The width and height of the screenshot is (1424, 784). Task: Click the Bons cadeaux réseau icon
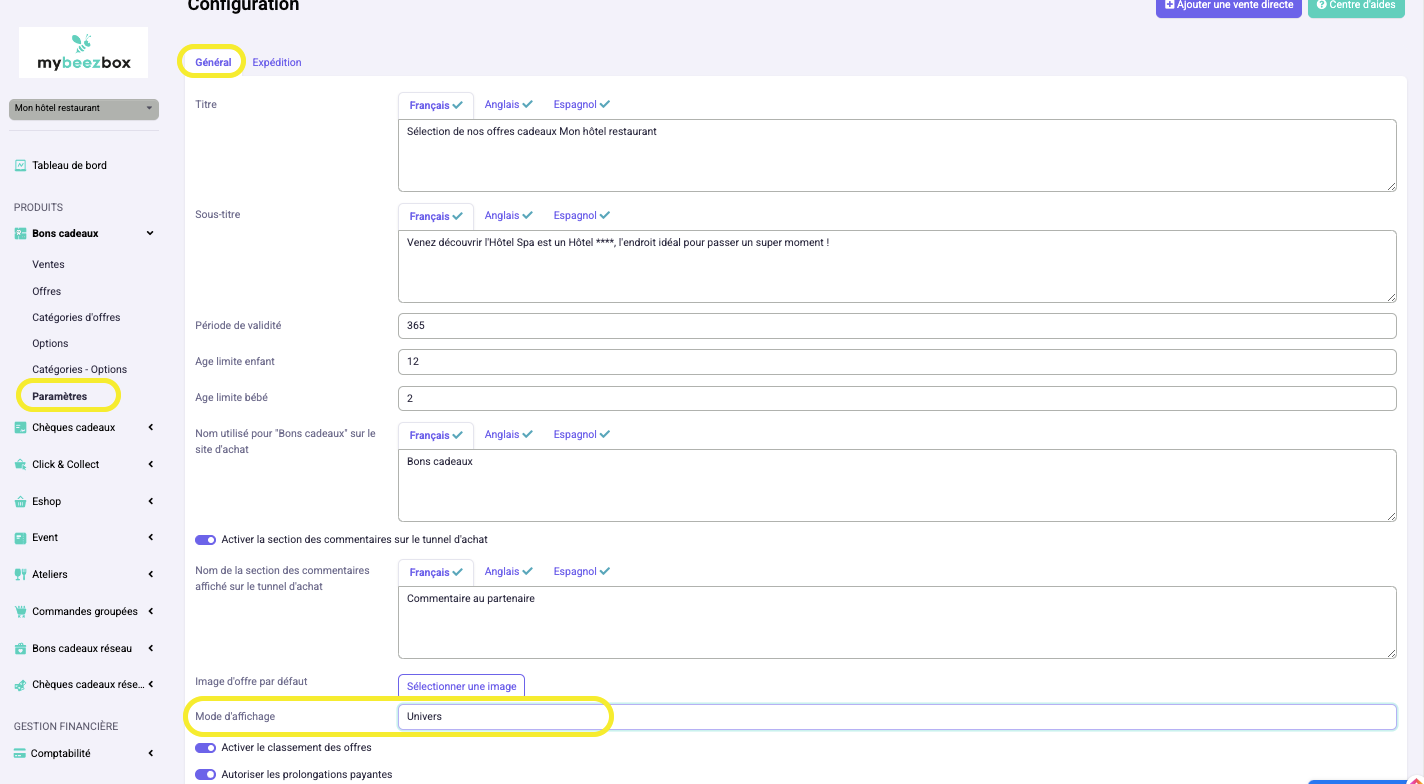[20, 648]
